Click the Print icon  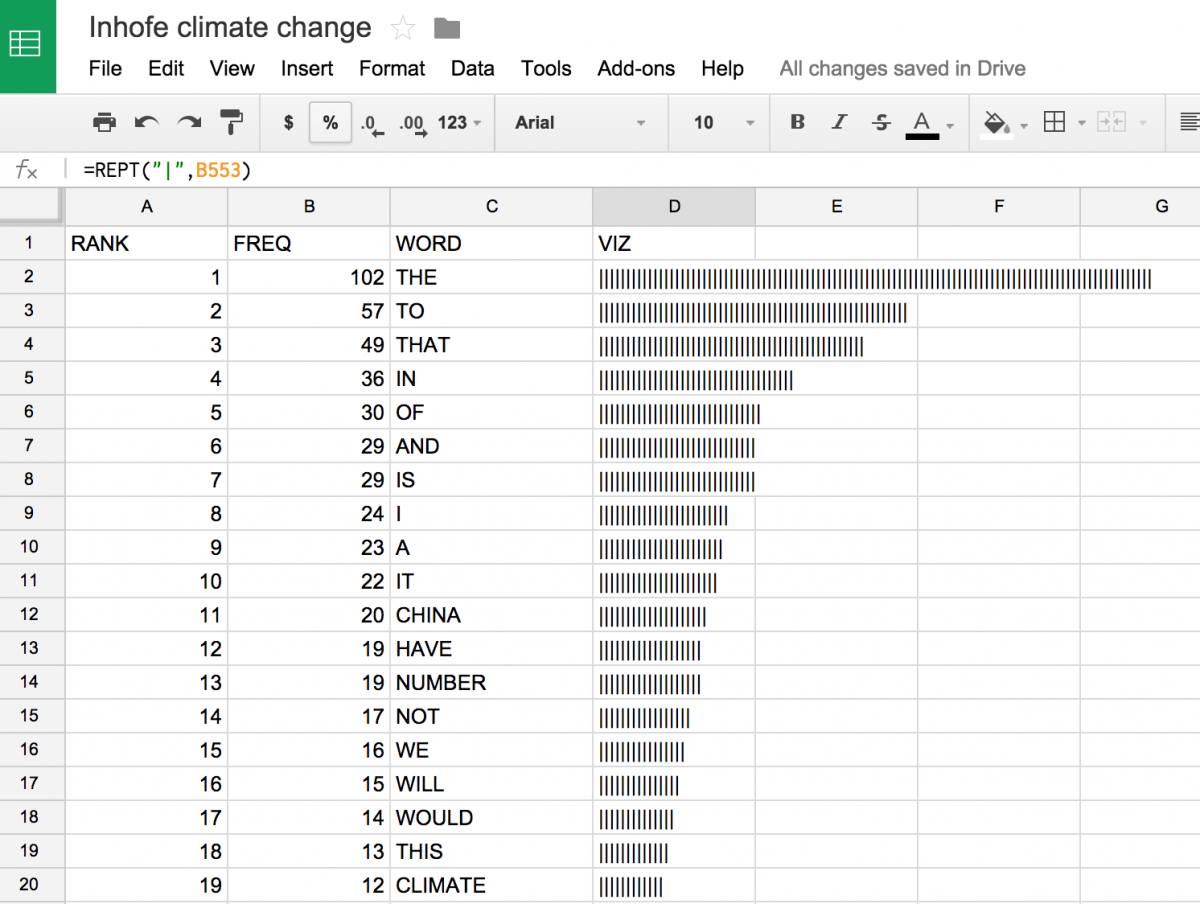click(x=104, y=122)
